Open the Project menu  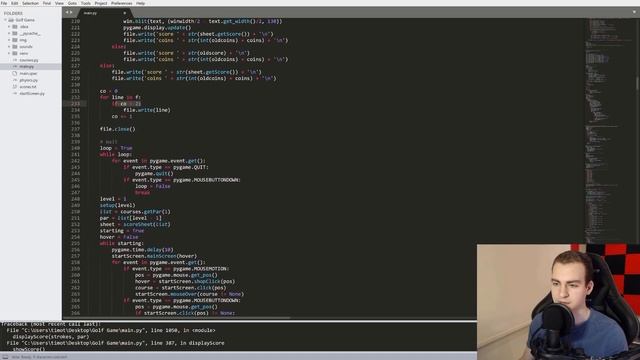click(101, 3)
